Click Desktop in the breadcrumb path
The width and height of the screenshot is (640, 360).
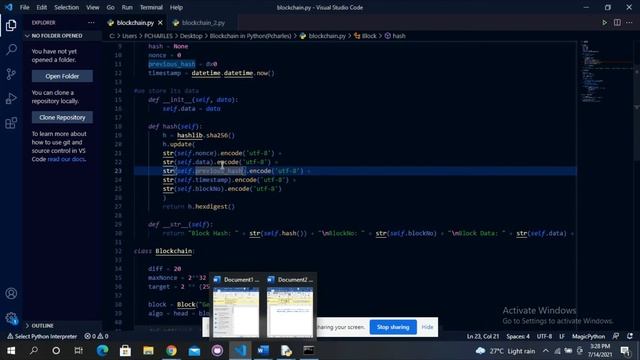point(191,36)
